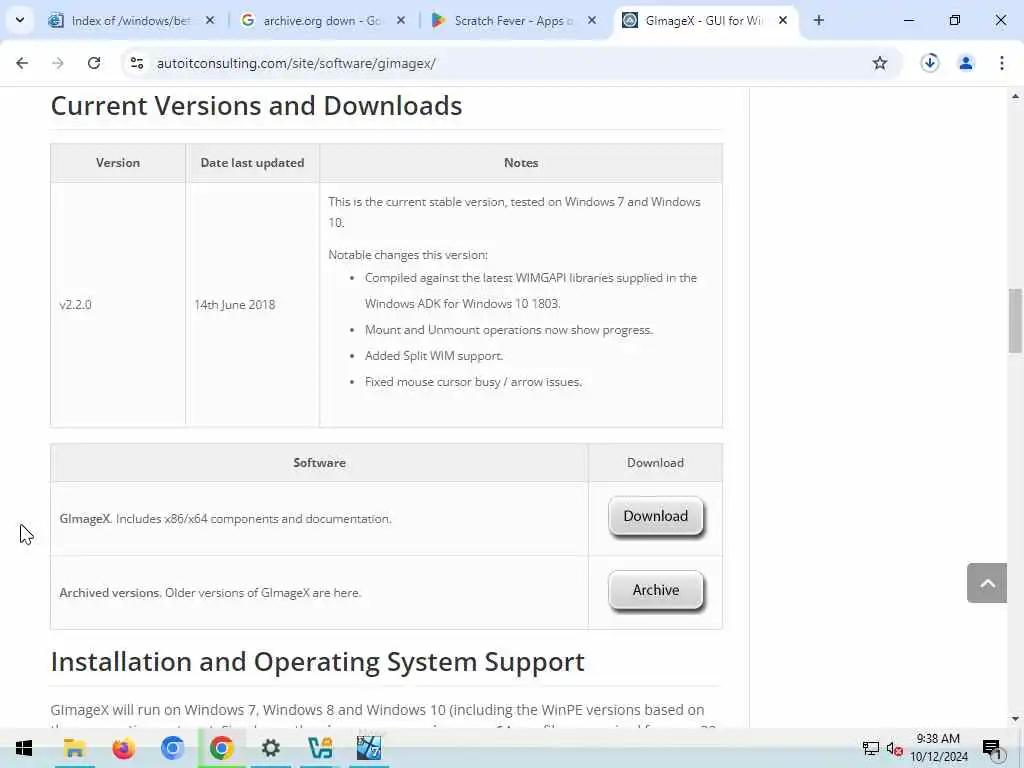Screen dimensions: 1024x768
Task: Close the archive.org down tab
Action: click(x=401, y=21)
